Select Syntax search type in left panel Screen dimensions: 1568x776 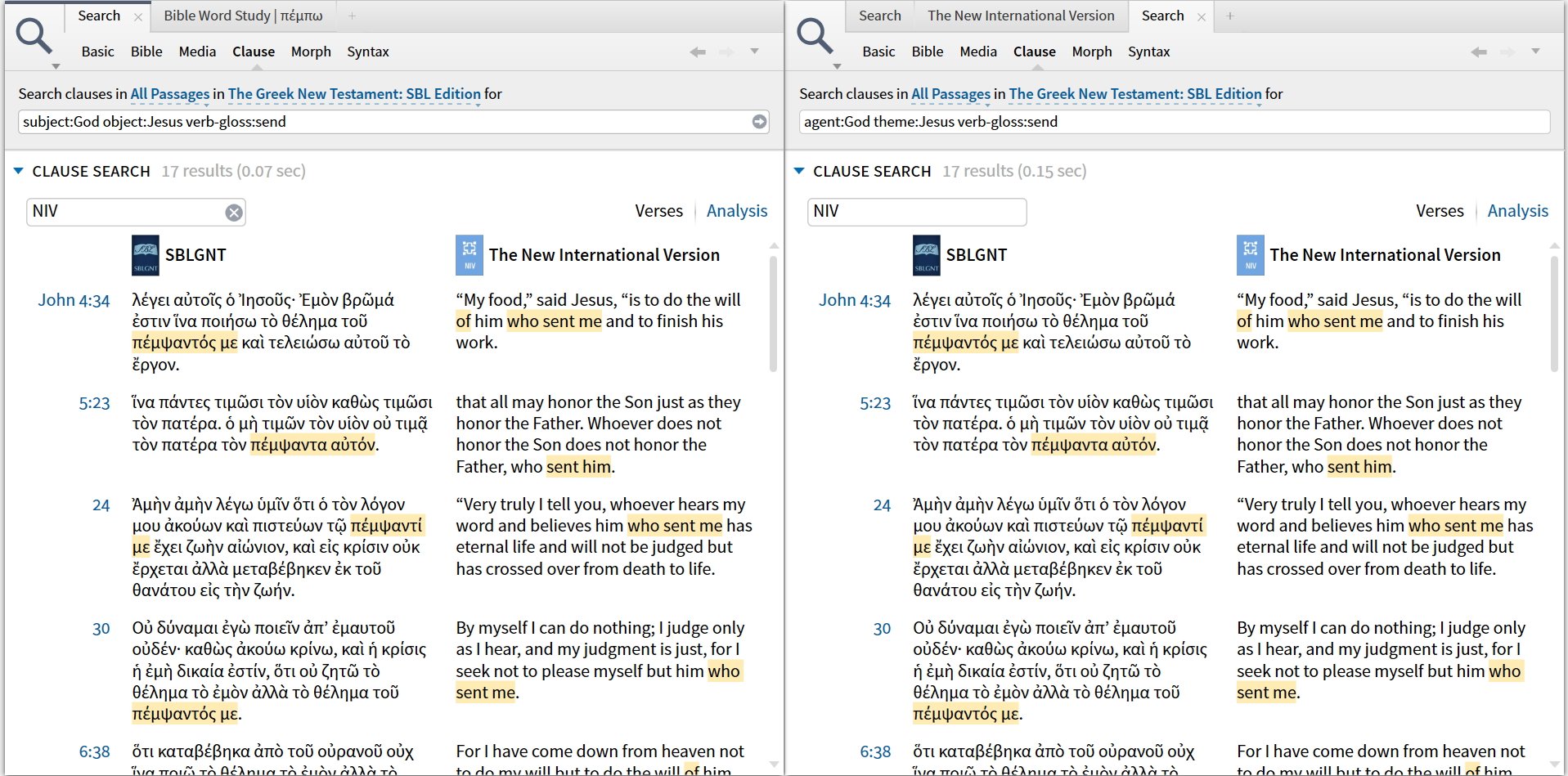pyautogui.click(x=368, y=52)
